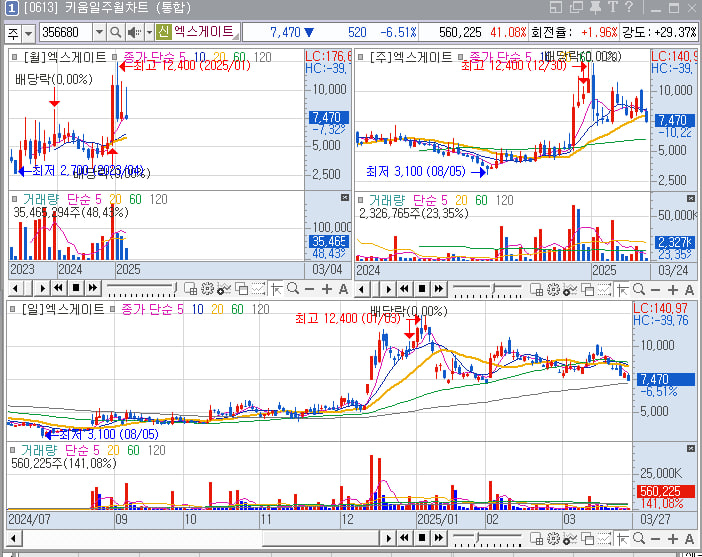The image size is (702, 557).
Task: Close the weekly volume indicator panel
Action: [x=691, y=198]
